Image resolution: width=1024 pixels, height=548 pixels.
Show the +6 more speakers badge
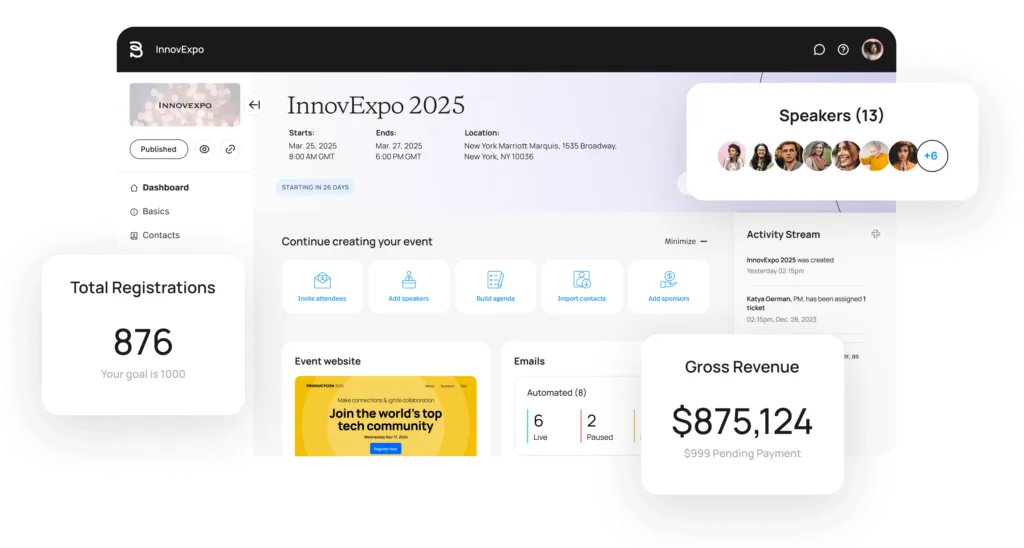(931, 156)
